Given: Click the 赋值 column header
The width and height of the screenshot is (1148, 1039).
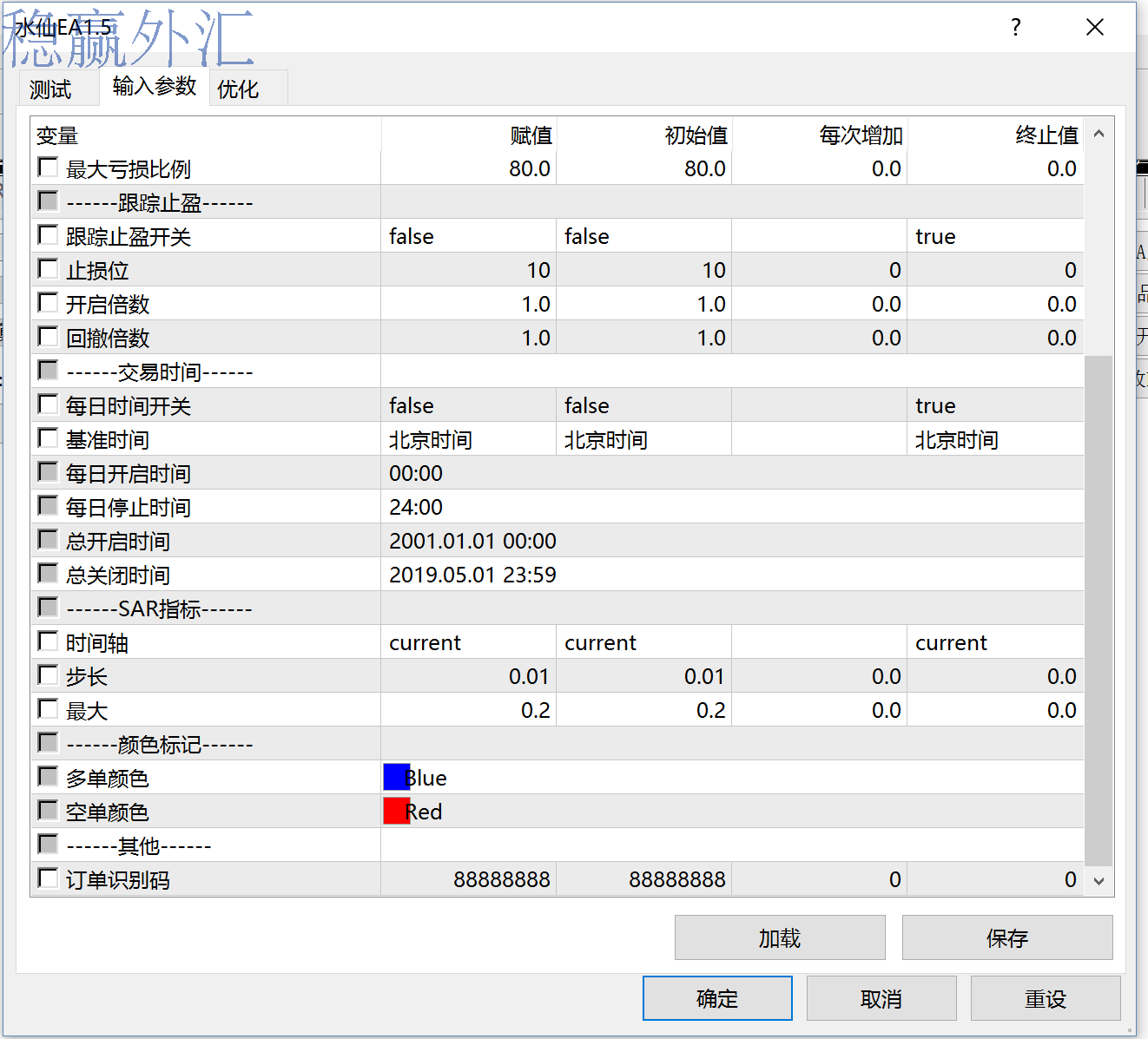Looking at the screenshot, I should point(468,135).
